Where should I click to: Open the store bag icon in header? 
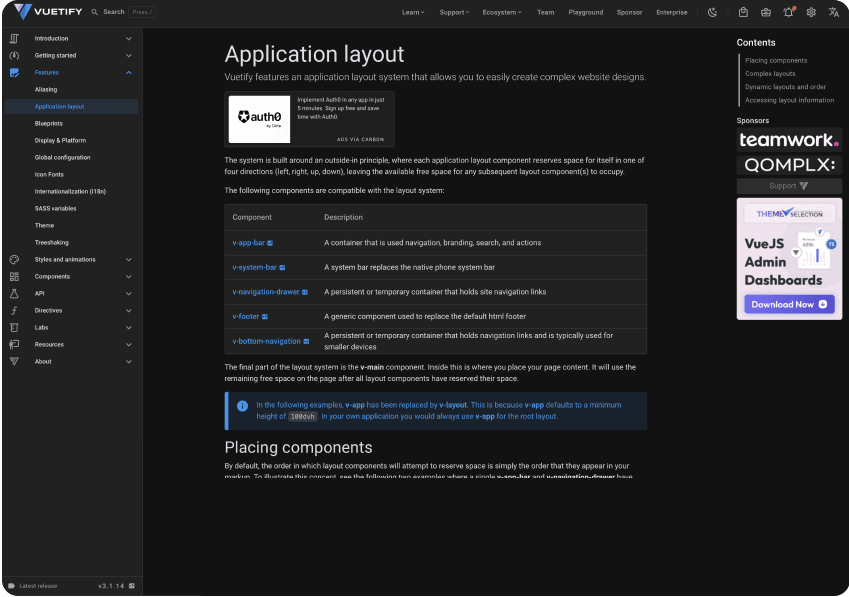743,12
